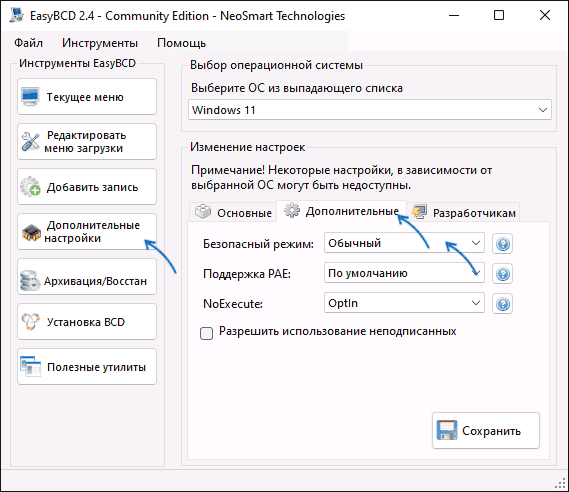Click the EasyBCD app icon in title bar
The image size is (569, 492).
(16, 15)
